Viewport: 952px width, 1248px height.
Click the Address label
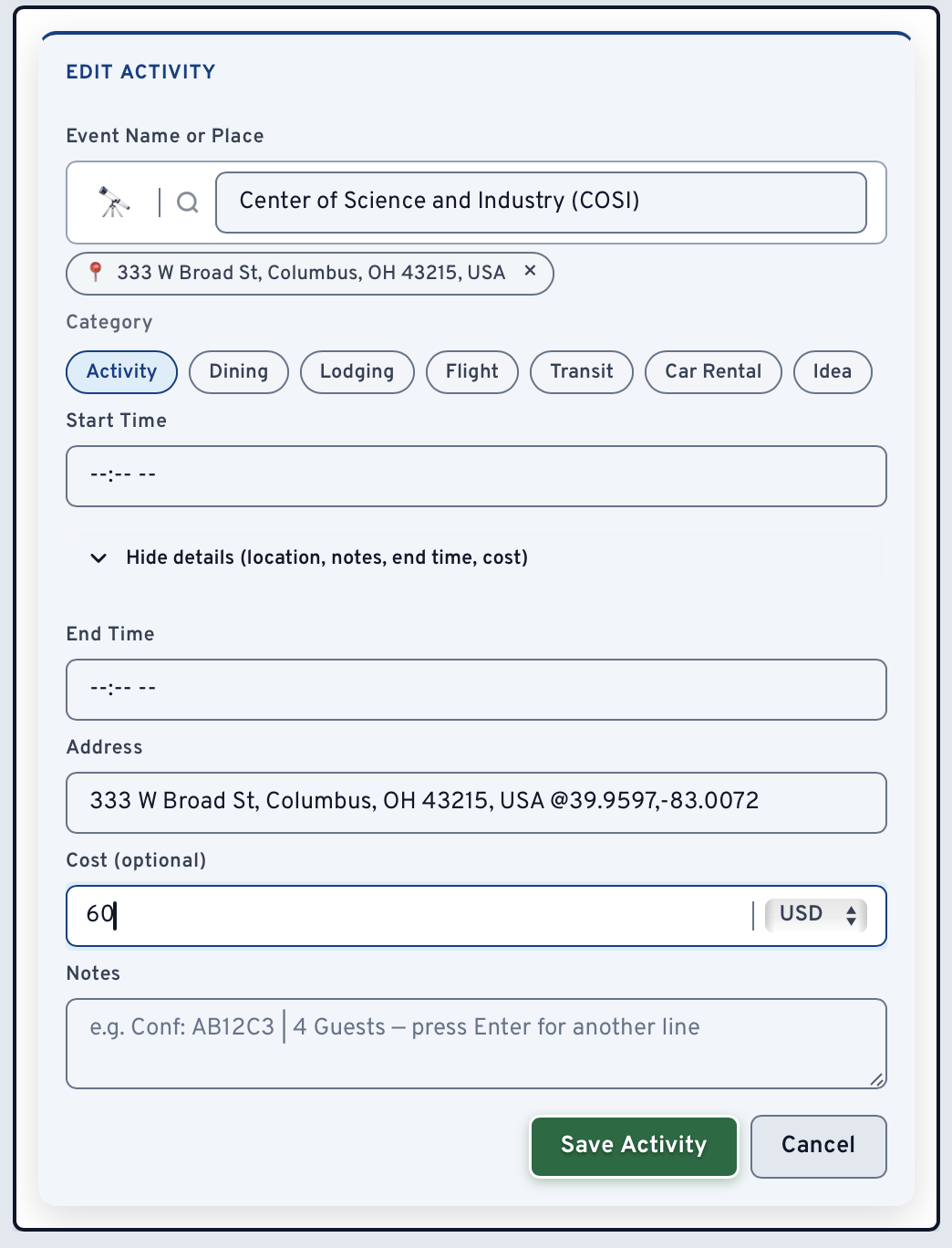(x=105, y=747)
